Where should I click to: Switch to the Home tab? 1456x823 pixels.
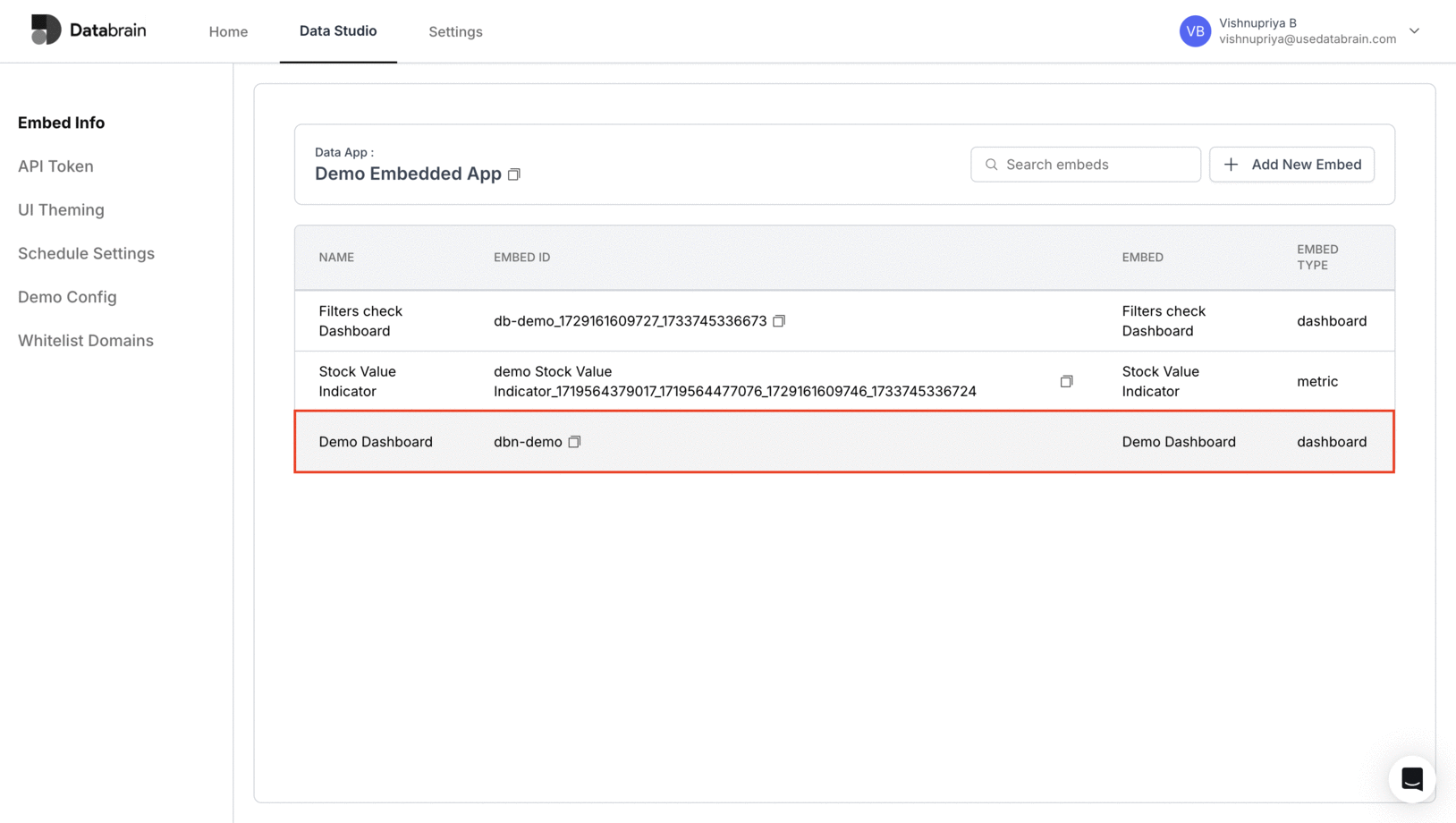[228, 31]
